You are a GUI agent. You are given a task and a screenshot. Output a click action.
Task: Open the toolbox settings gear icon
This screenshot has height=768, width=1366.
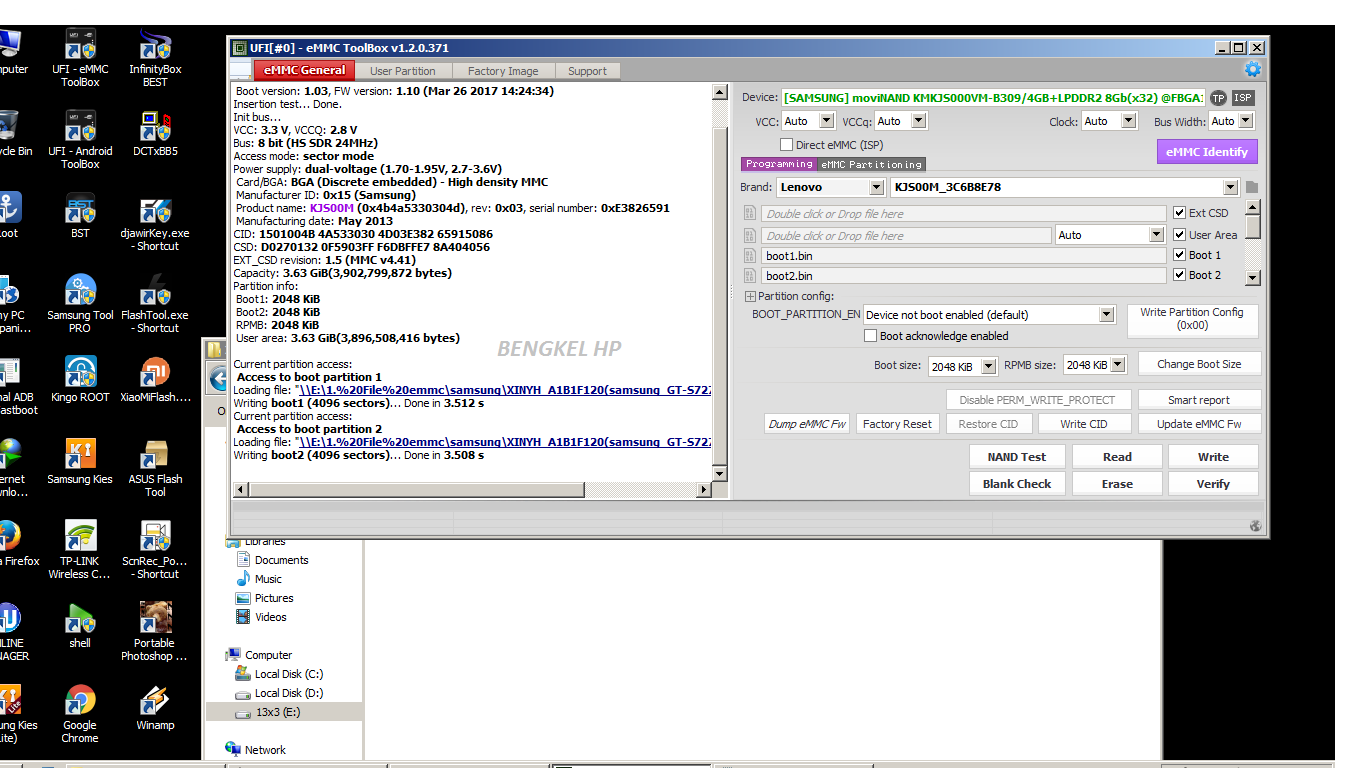pos(1253,69)
